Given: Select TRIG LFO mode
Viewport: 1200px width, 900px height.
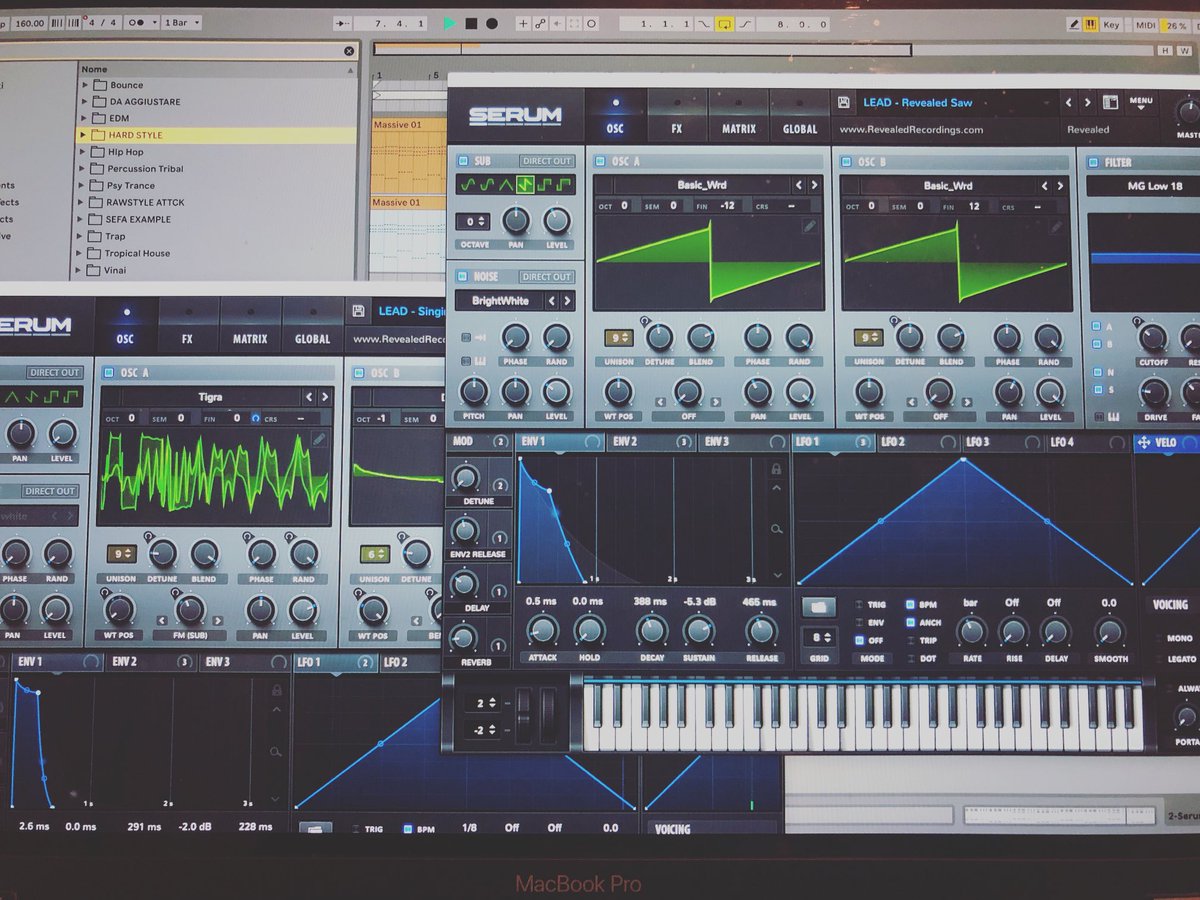Looking at the screenshot, I should (860, 605).
